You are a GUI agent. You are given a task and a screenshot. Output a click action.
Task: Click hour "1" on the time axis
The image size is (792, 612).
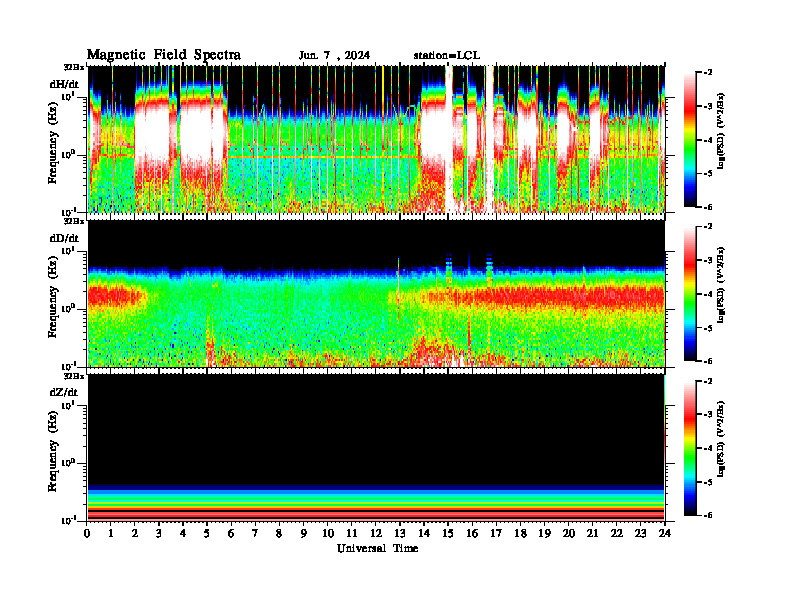[111, 533]
